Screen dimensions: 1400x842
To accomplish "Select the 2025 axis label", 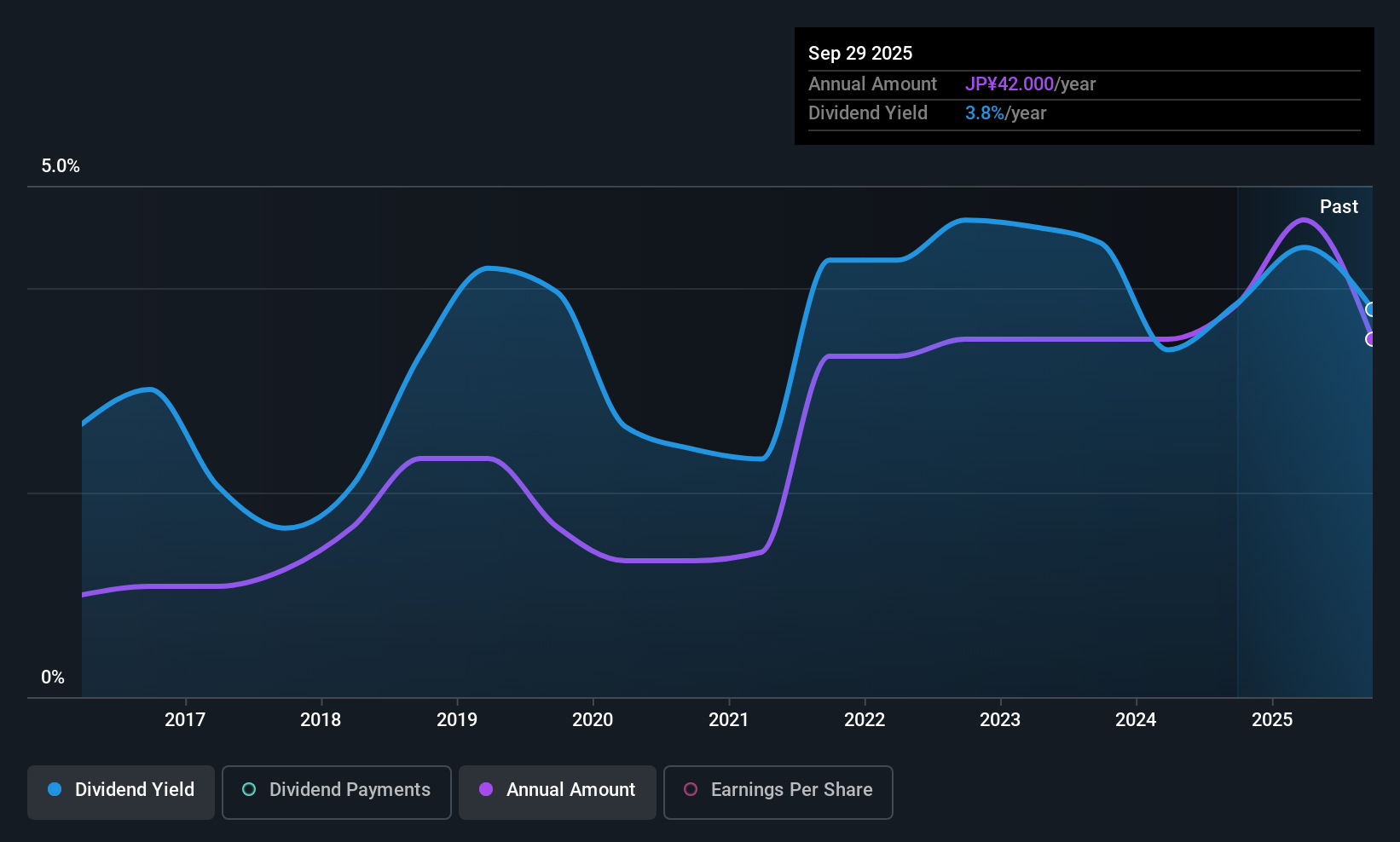I will 1272,719.
